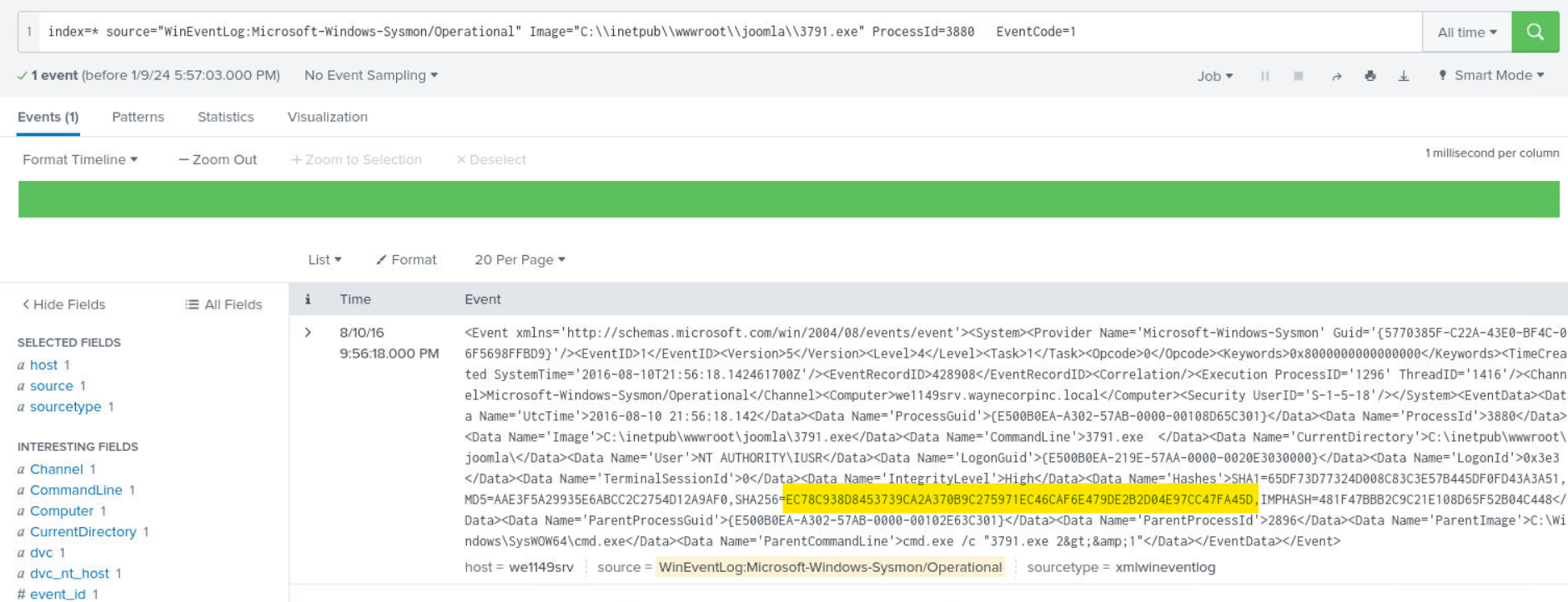This screenshot has width=1568, height=602.
Task: Click the green search magnifier button
Action: coord(1535,32)
